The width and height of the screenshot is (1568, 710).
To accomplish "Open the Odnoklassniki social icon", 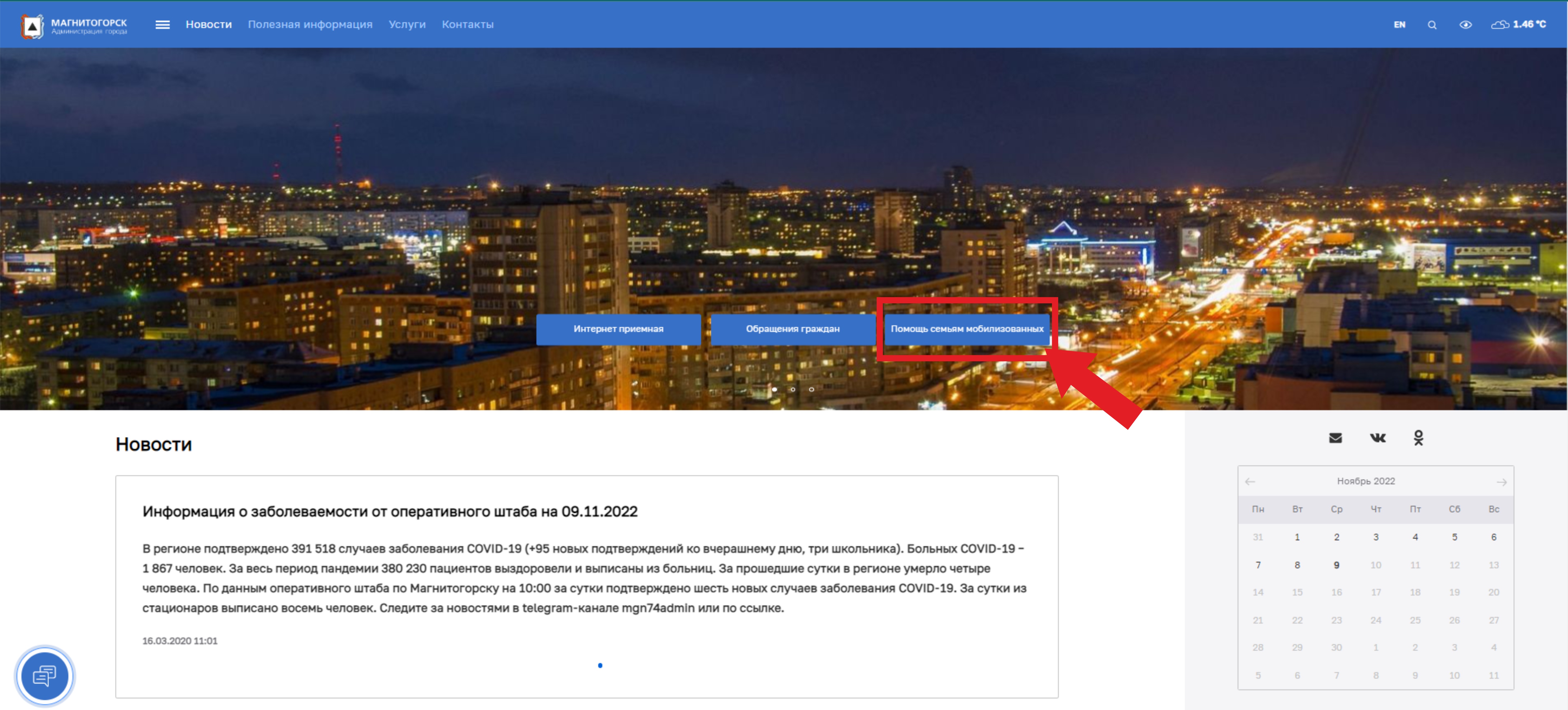I will point(1419,438).
